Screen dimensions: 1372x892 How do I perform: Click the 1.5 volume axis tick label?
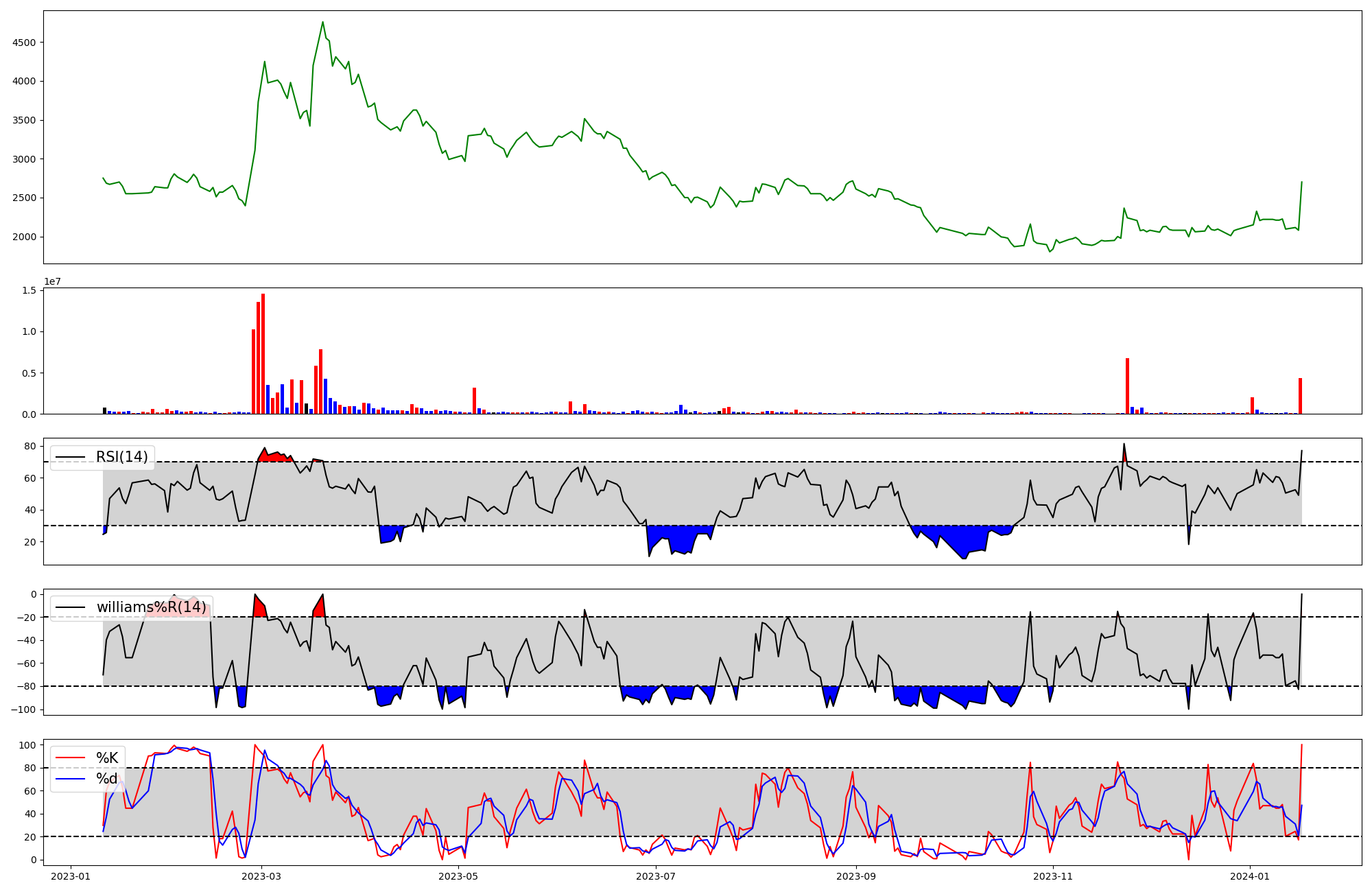[x=29, y=291]
